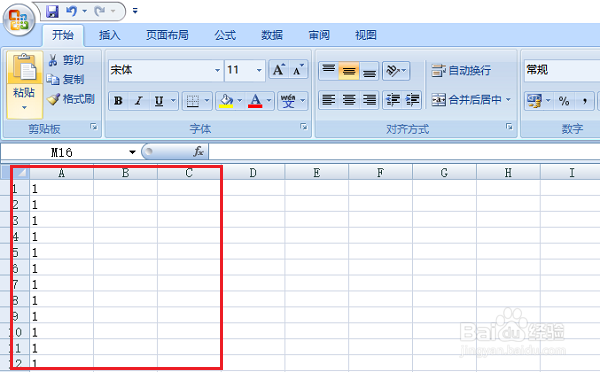600x372 pixels.
Task: Switch to the 开始 (Home) tab
Action: pos(62,35)
